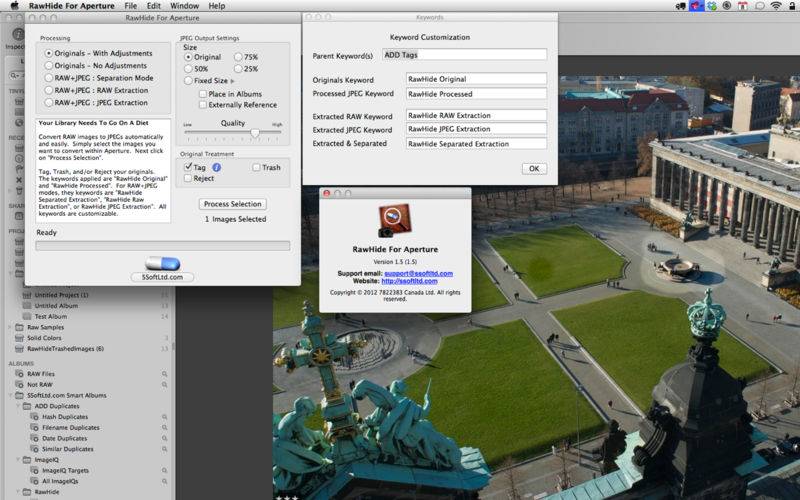This screenshot has height=500, width=800.
Task: Click the Ready progress bar
Action: [163, 246]
